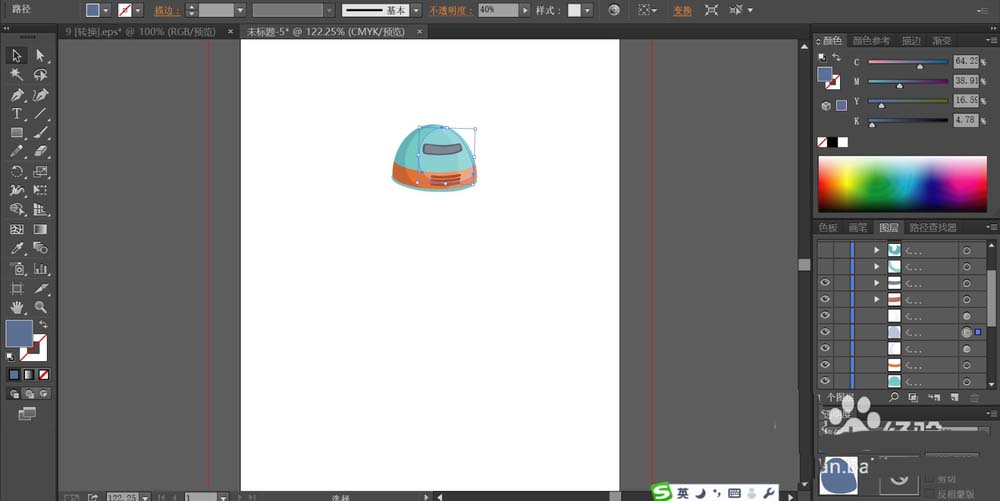The width and height of the screenshot is (1000, 501).
Task: Hide the gray stripes group layer
Action: 825,283
